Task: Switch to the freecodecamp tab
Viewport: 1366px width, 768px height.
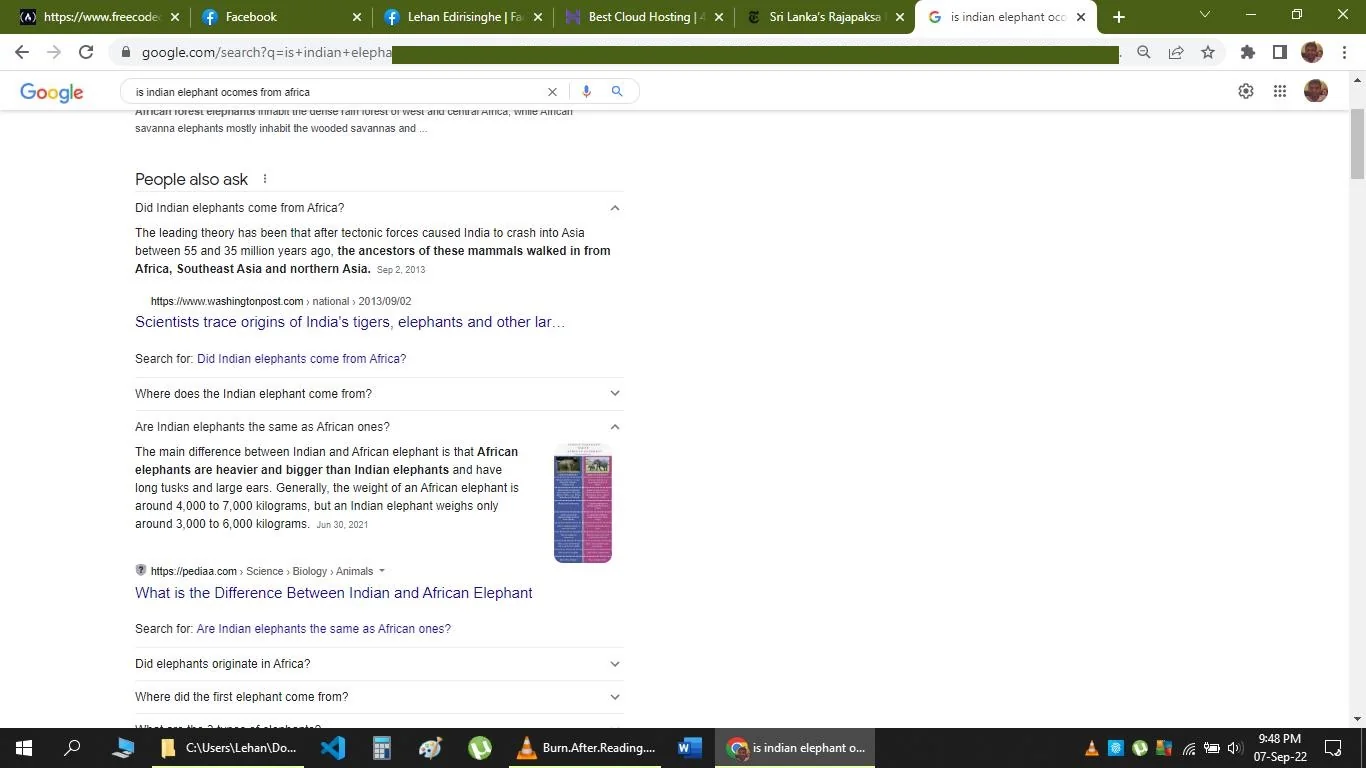Action: click(x=100, y=17)
